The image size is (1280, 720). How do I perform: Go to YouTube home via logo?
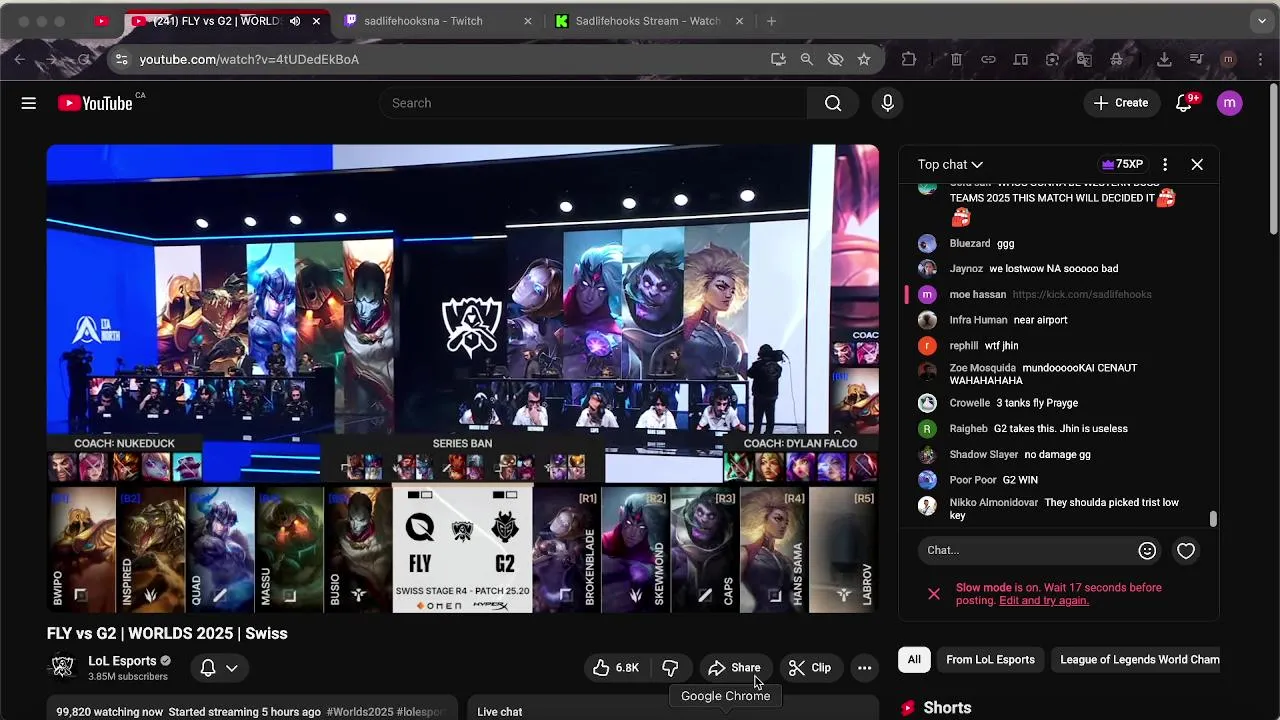pos(95,103)
